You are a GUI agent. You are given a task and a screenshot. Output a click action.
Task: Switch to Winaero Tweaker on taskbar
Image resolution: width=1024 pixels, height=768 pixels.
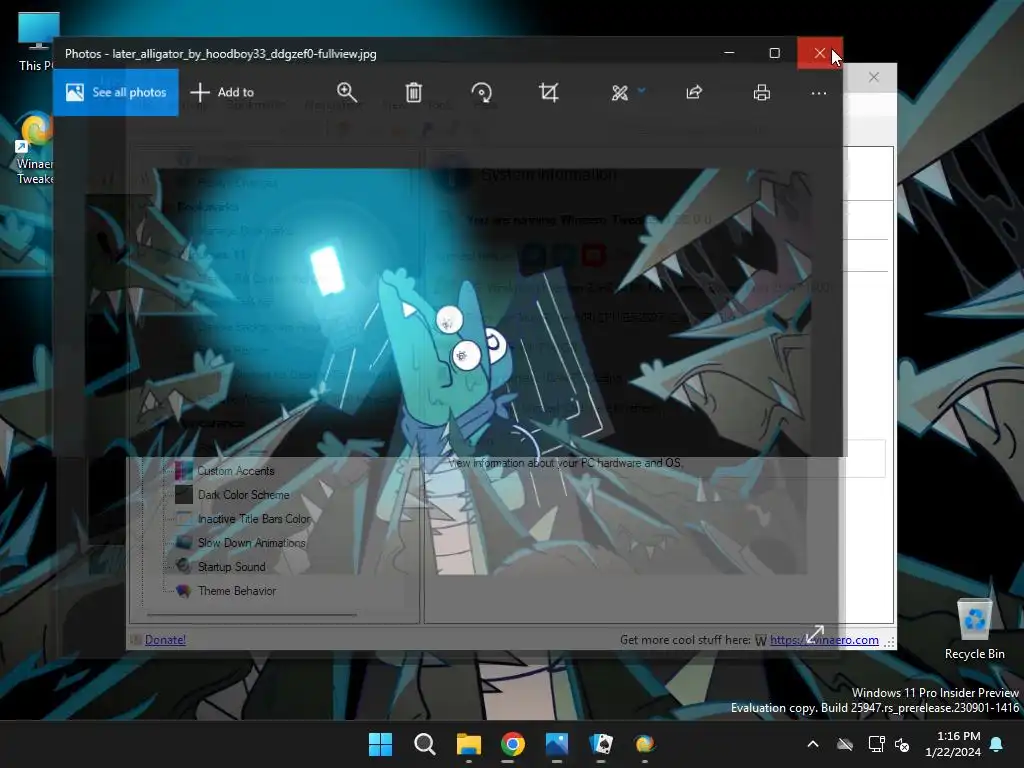(645, 744)
